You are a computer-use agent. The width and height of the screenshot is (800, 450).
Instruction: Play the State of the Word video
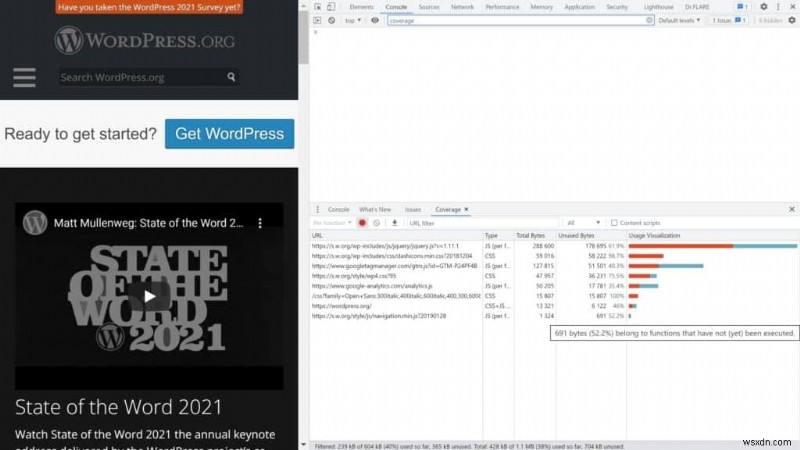[x=149, y=296]
